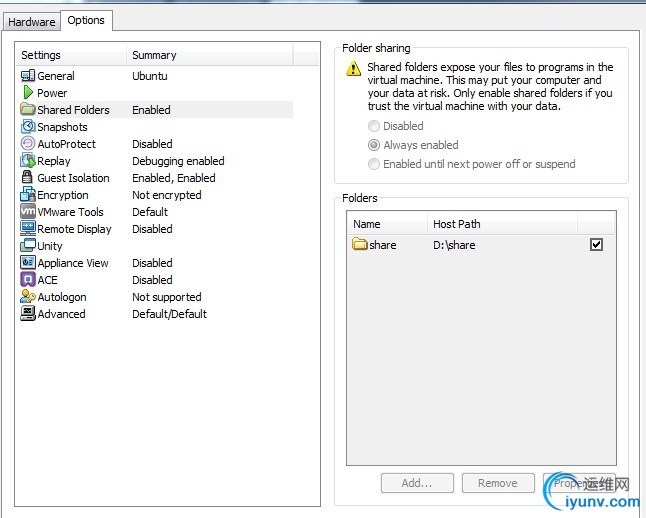Image resolution: width=646 pixels, height=518 pixels.
Task: Click the Default summary beside VMware Tools
Action: click(x=150, y=212)
